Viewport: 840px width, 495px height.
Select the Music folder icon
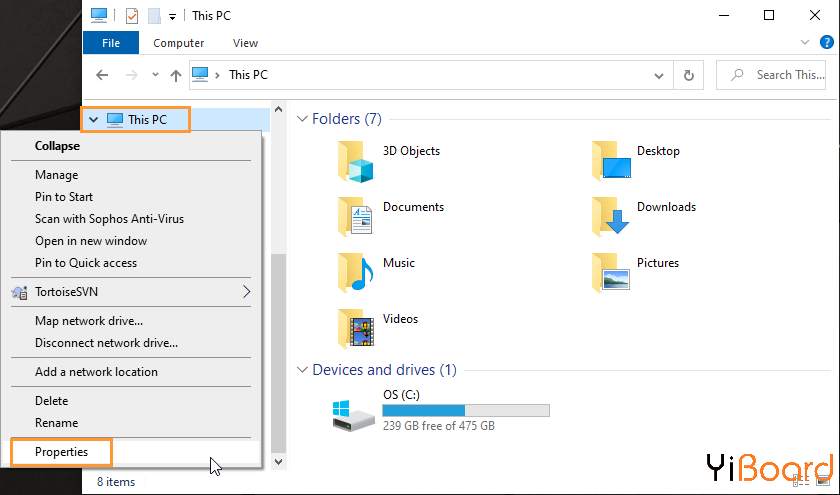[x=355, y=273]
